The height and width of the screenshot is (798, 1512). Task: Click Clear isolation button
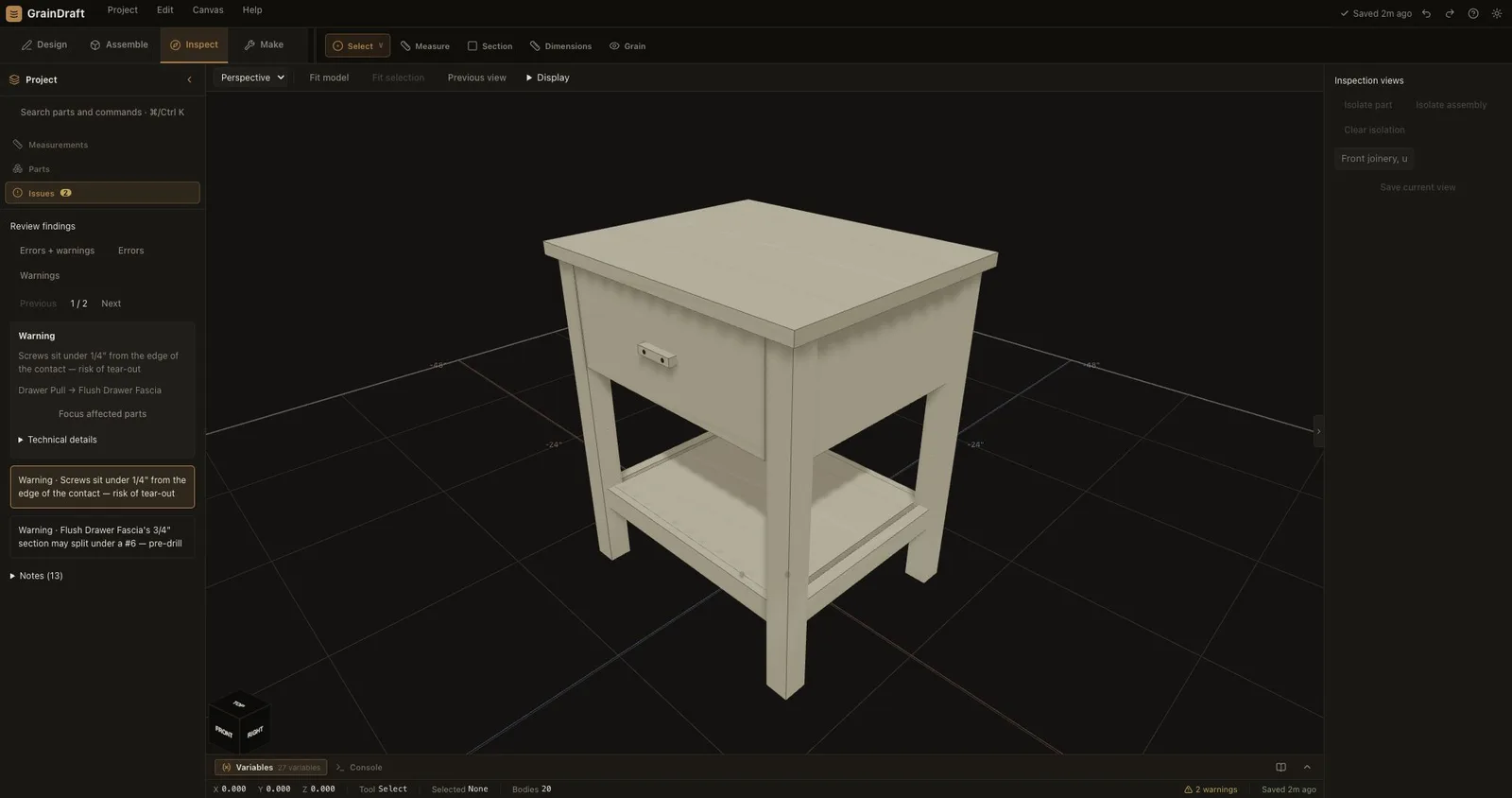[x=1374, y=130]
